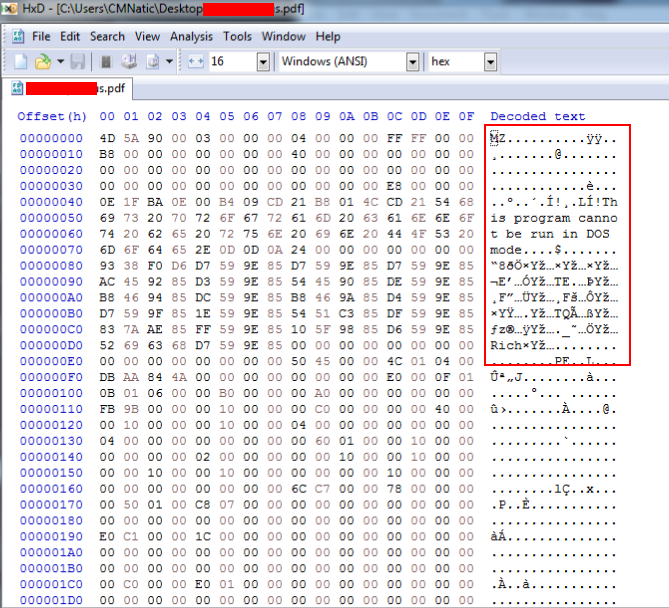The width and height of the screenshot is (669, 608).
Task: Click byte FB in row 00000110
Action: point(107,409)
